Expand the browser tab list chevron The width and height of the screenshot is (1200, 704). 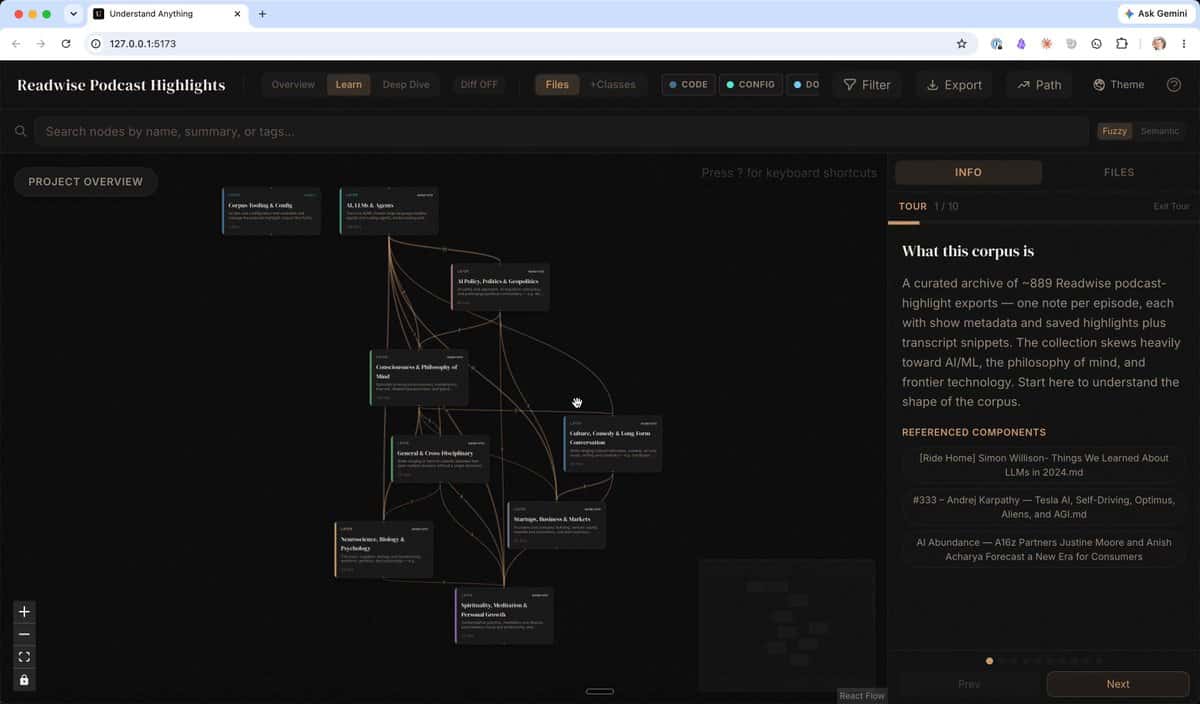coord(73,14)
